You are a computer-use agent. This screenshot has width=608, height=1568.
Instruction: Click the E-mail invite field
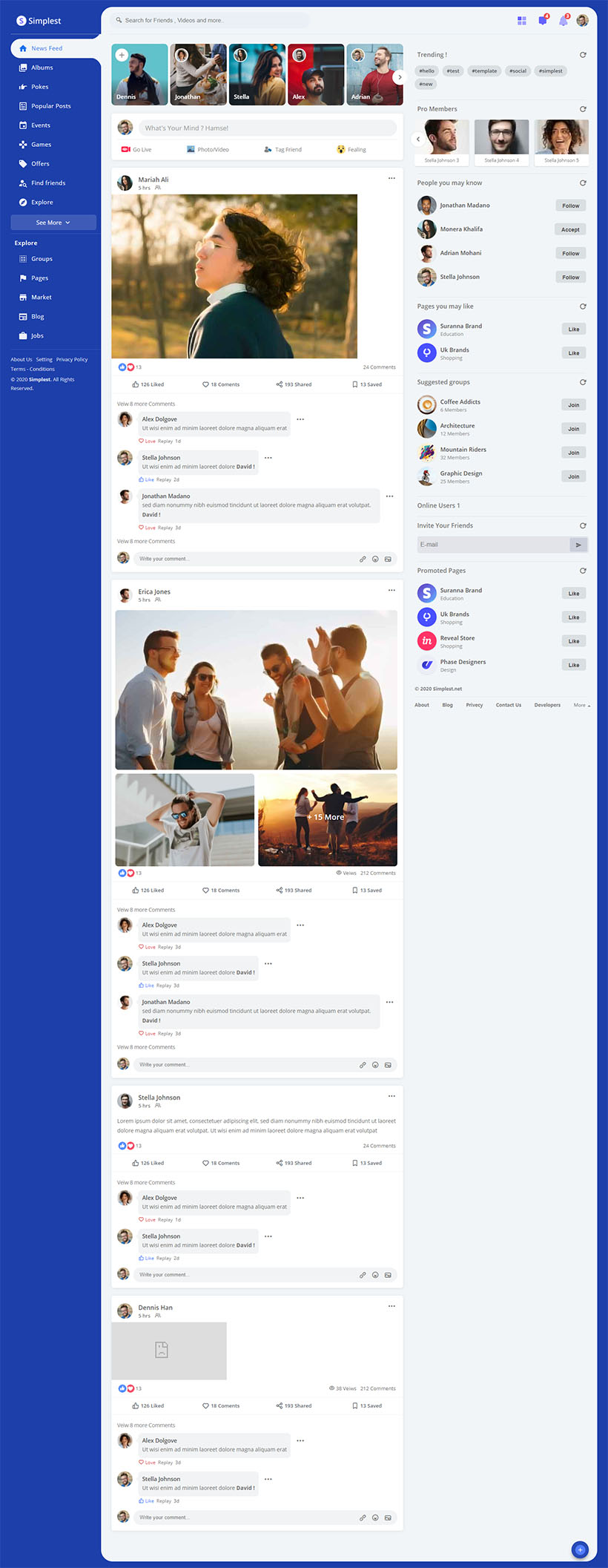(x=493, y=545)
